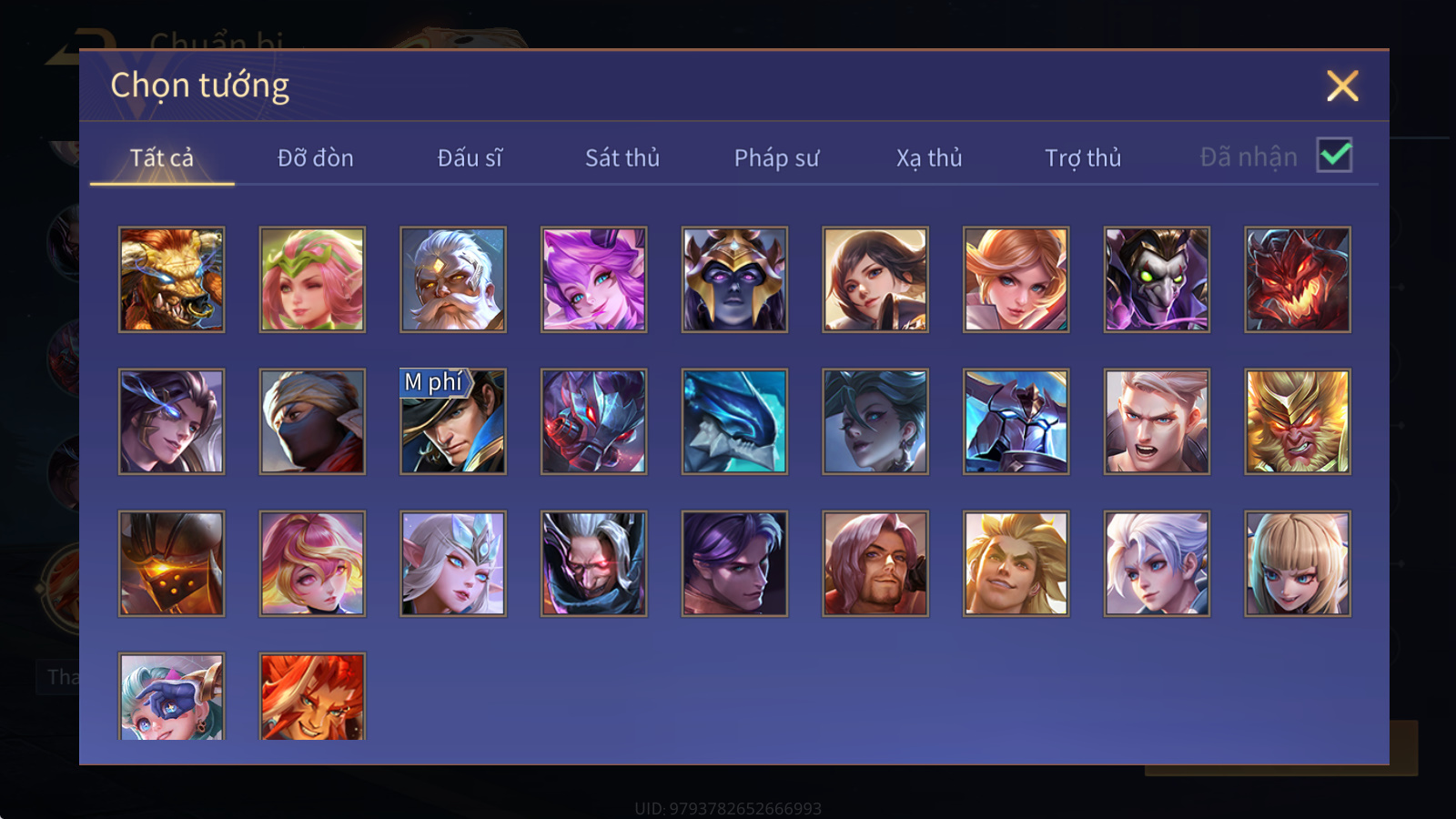The image size is (1456, 819).
Task: Choose the red demon hero portrait
Action: (x=1298, y=279)
